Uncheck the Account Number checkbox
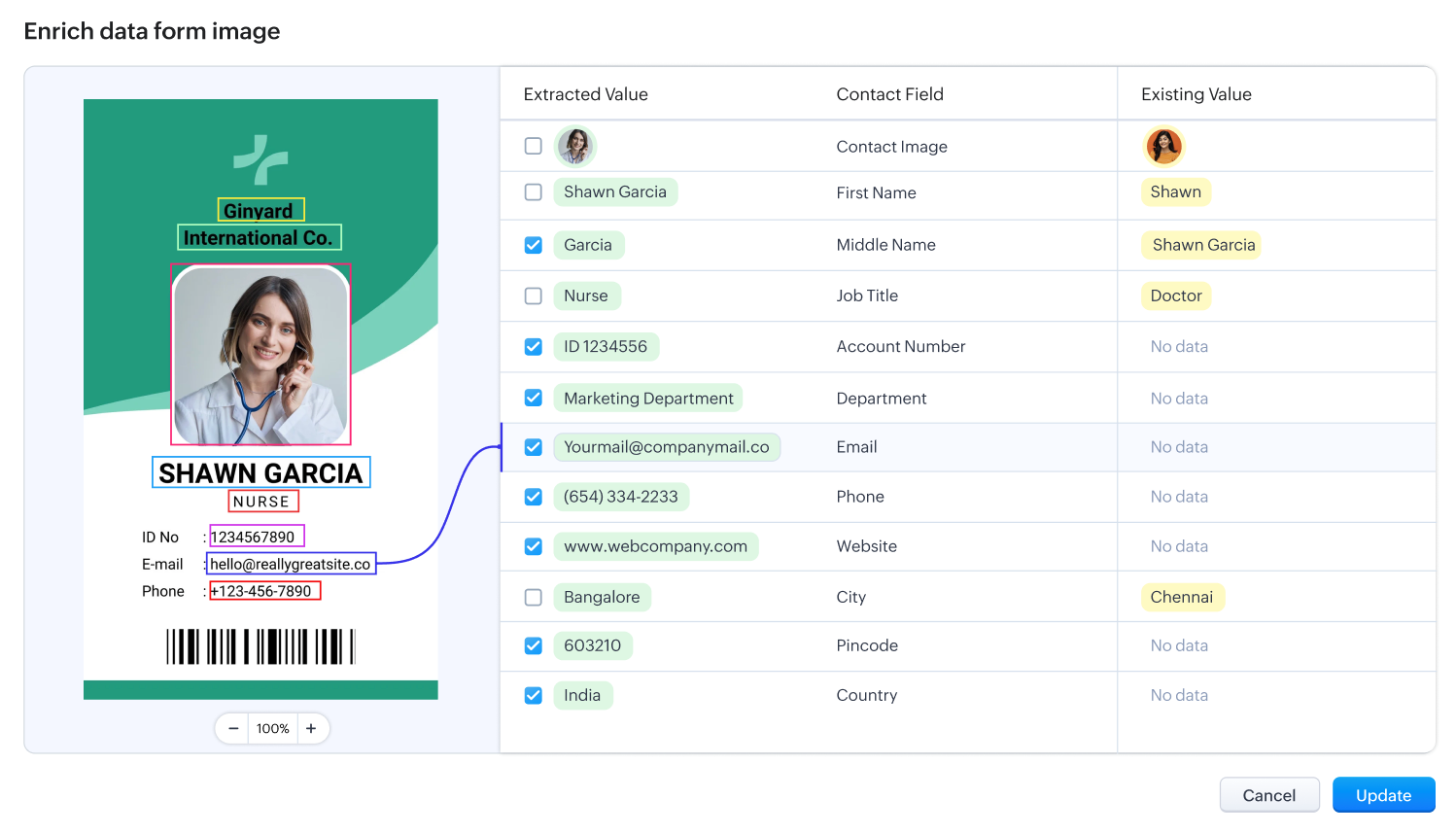The image size is (1456, 834). 534,347
